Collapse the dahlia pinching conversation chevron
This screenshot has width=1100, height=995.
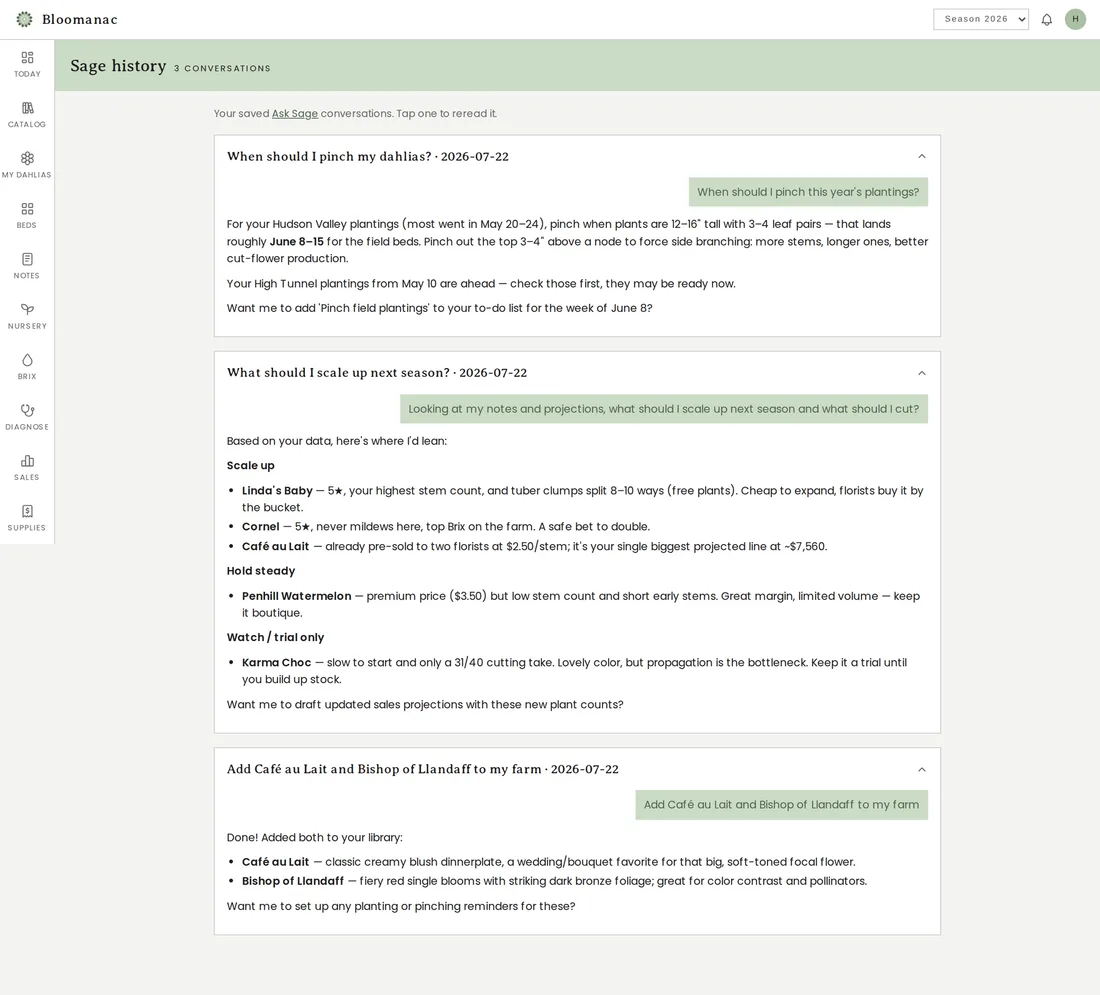(x=922, y=156)
